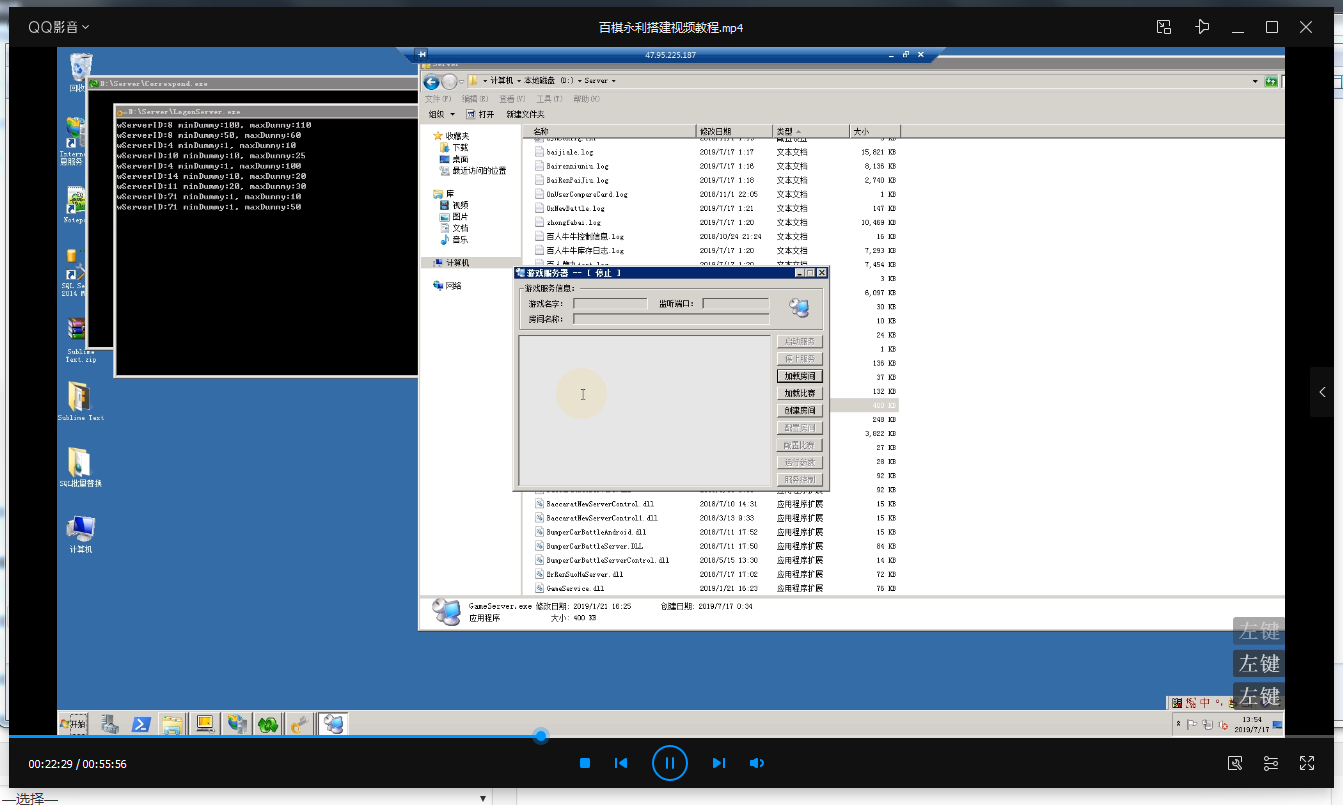Screen dimensions: 1343x805
Task: Skip to the previous video
Action: 621,763
